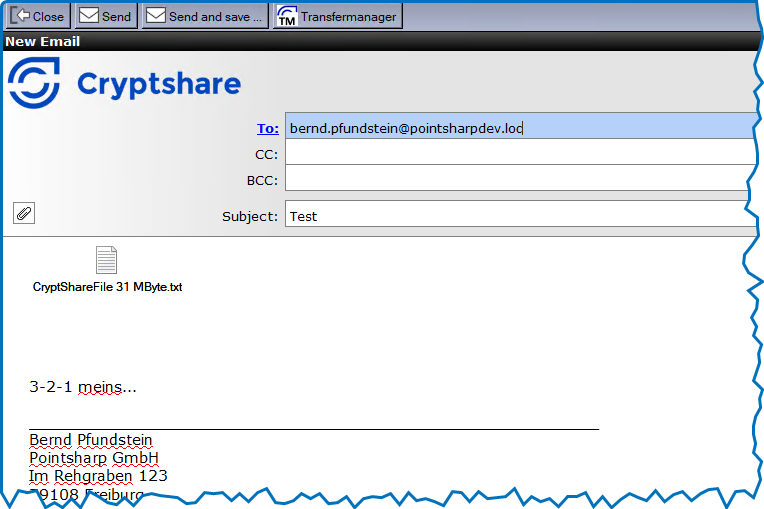Click the envelope icon on Send button
This screenshot has width=764, height=509.
[89, 16]
